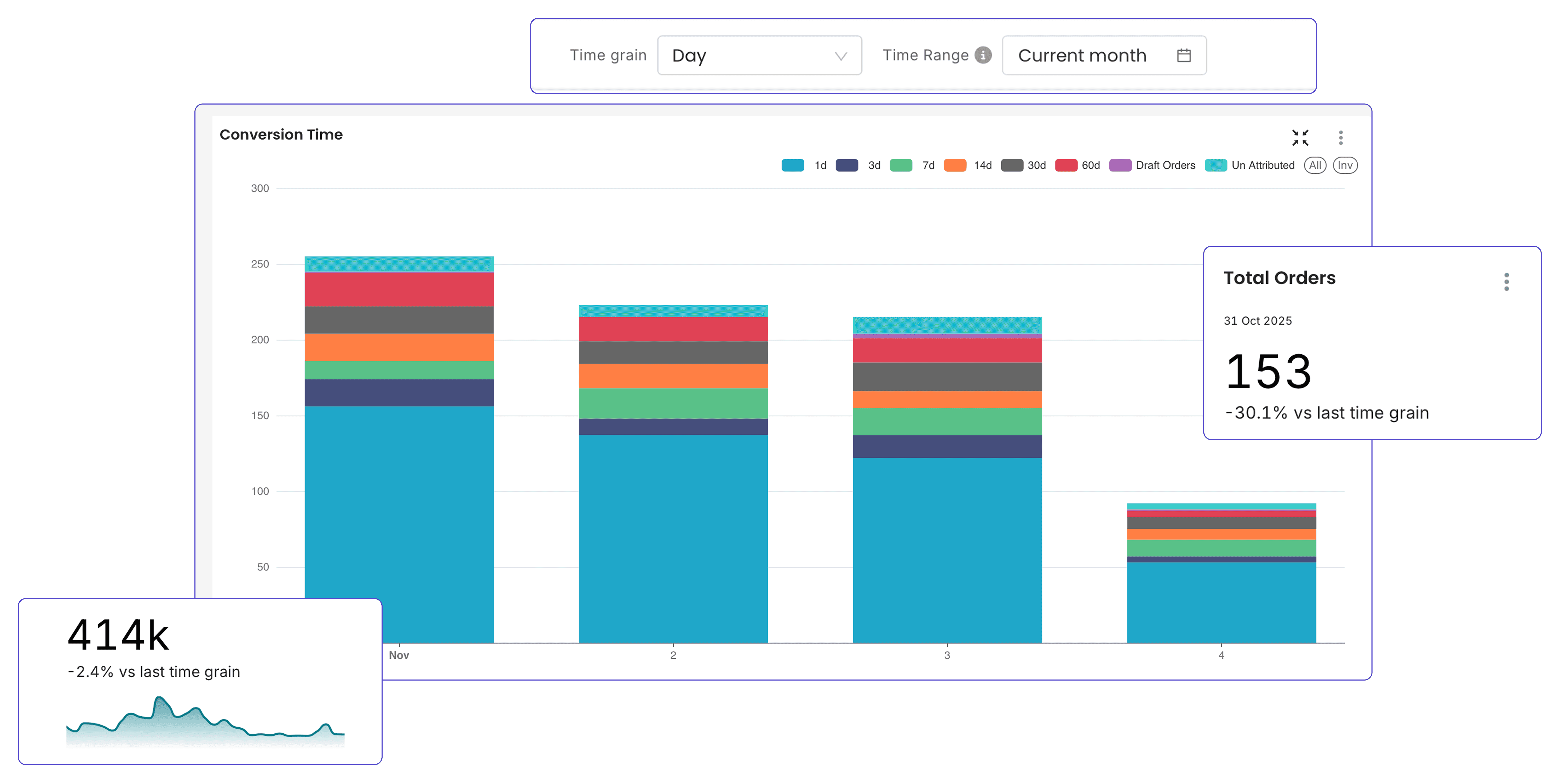Click the sparkline trend chart under 414k
This screenshot has width=1568, height=783.
(205, 722)
